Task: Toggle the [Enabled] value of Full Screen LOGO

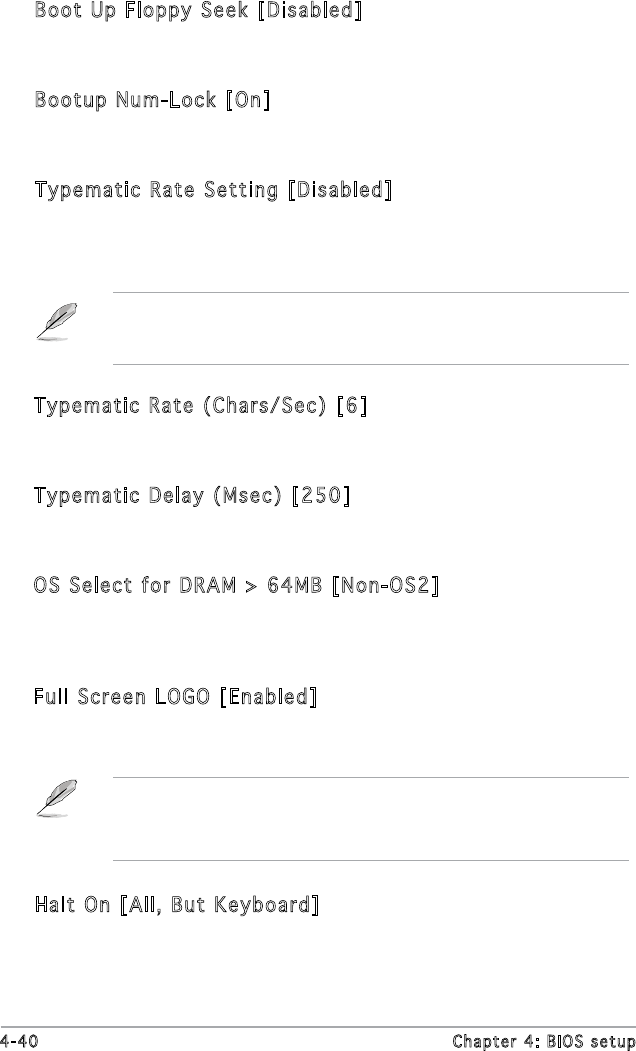Action: 268,696
